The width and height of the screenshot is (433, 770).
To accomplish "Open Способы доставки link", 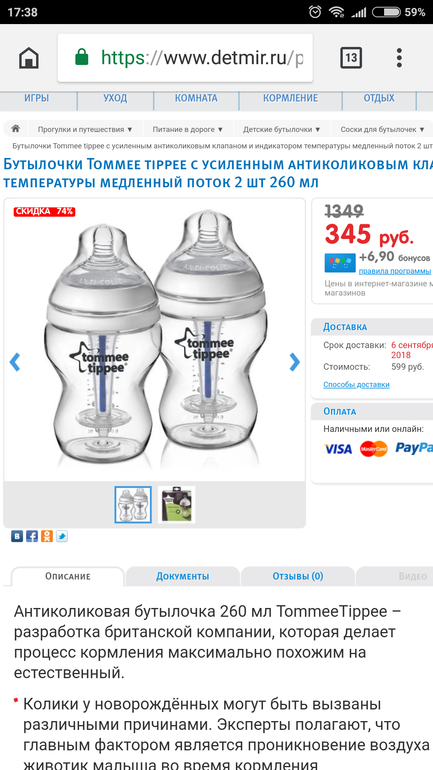I will (x=356, y=385).
